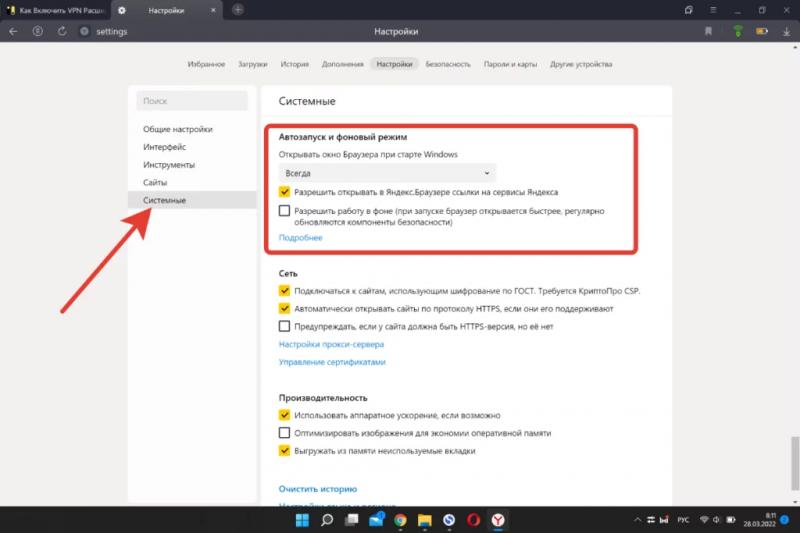Select Интерфейс in the settings sidebar

pyautogui.click(x=164, y=147)
